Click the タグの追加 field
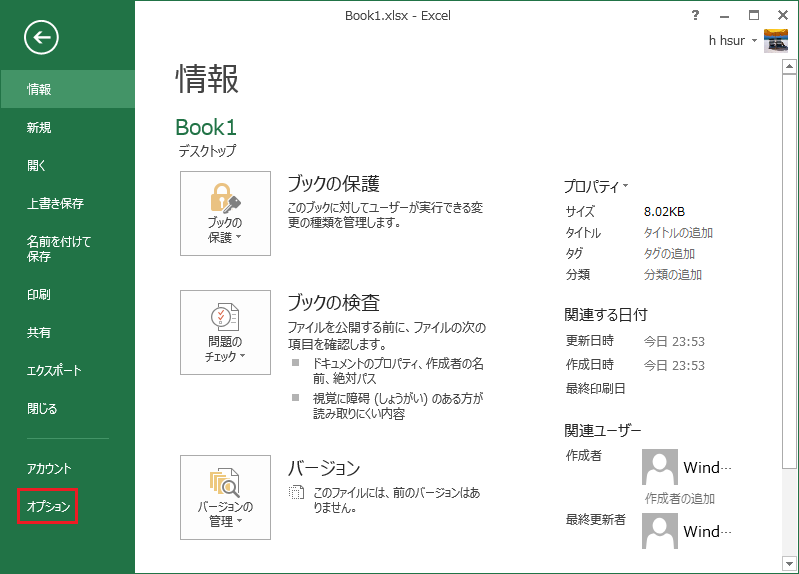Image resolution: width=799 pixels, height=574 pixels. [669, 253]
